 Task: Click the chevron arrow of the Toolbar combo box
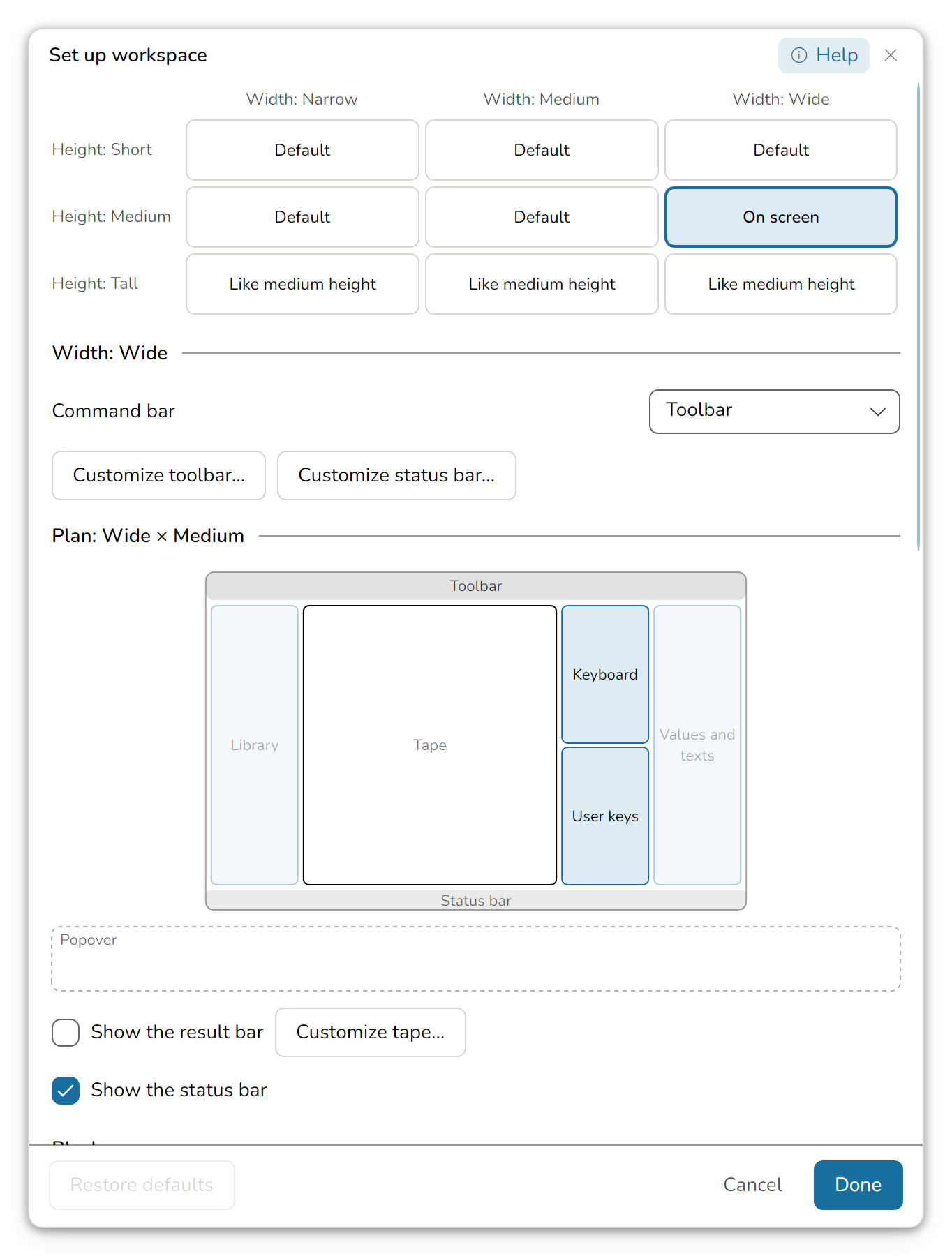[878, 412]
